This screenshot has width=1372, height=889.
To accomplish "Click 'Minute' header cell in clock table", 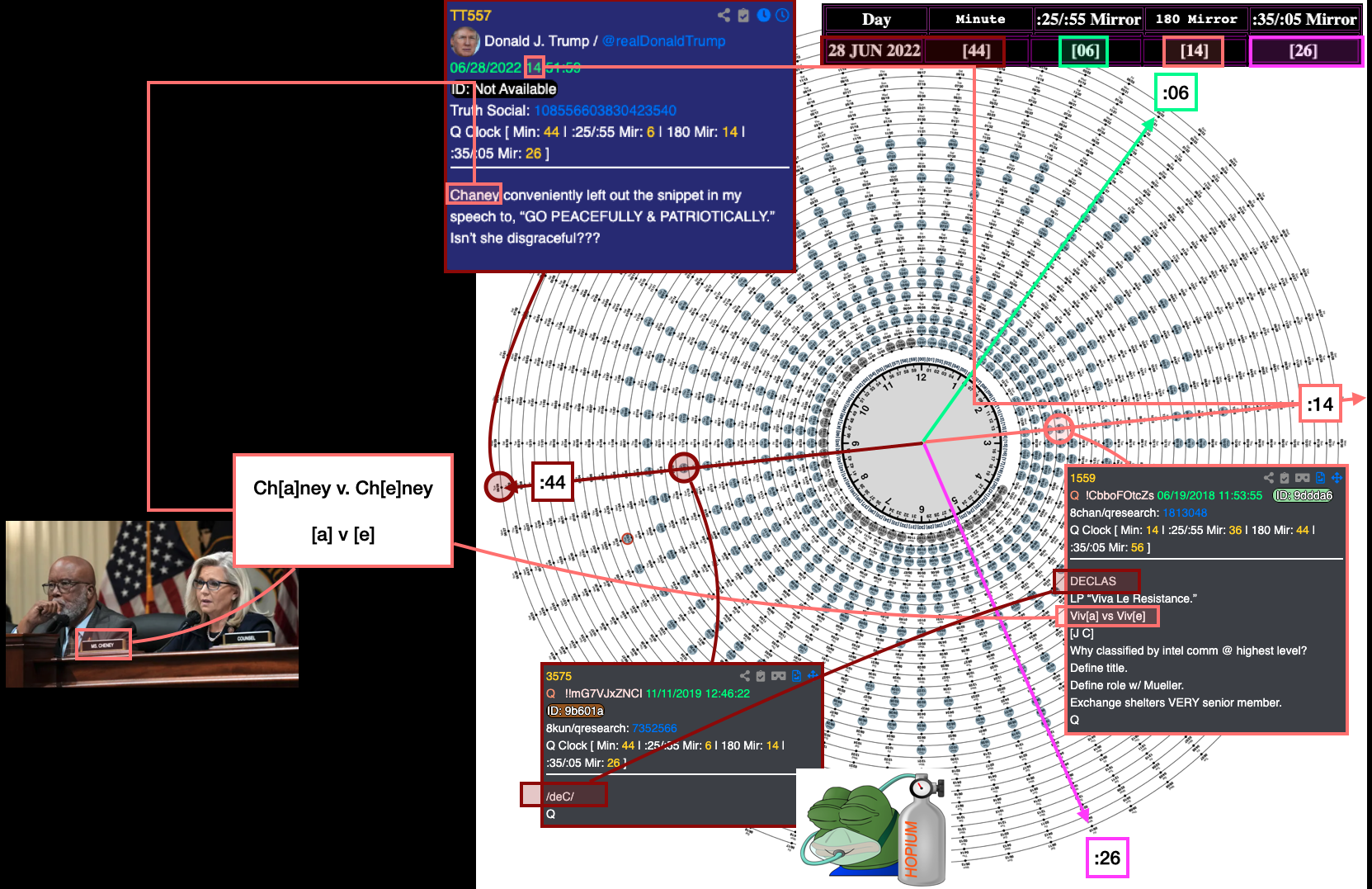I will pyautogui.click(x=980, y=19).
